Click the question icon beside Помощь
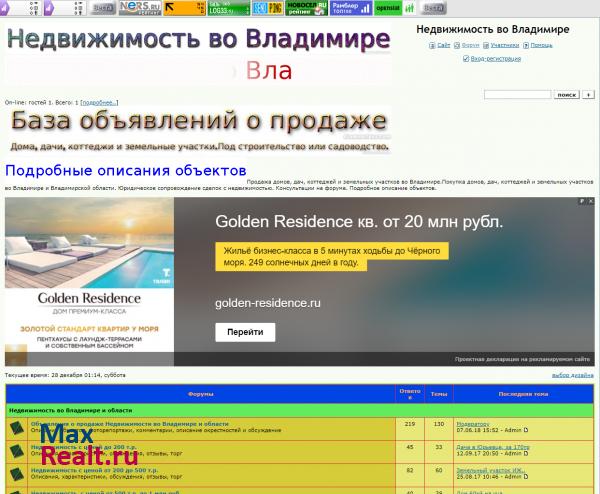The width and height of the screenshot is (600, 494). tap(526, 46)
